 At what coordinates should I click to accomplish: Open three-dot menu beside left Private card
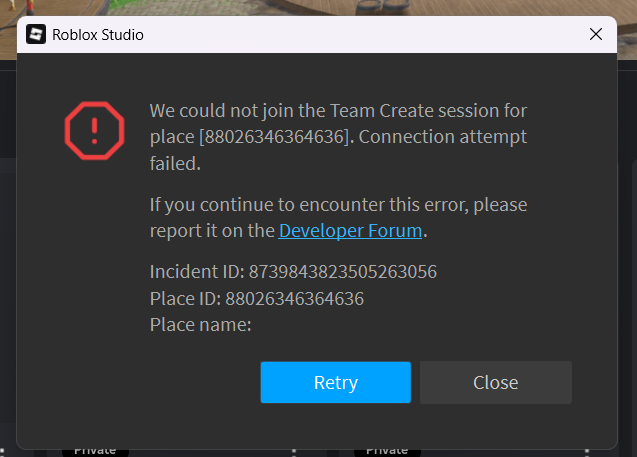[x=294, y=453]
